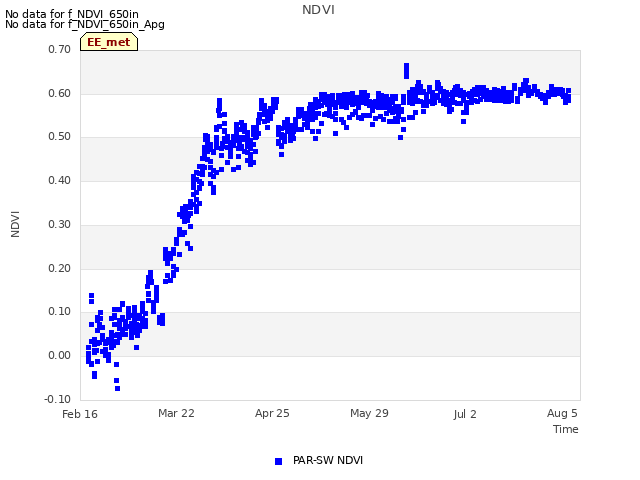Click the EE_met annotation tag
This screenshot has height=480, width=640.
click(109, 42)
